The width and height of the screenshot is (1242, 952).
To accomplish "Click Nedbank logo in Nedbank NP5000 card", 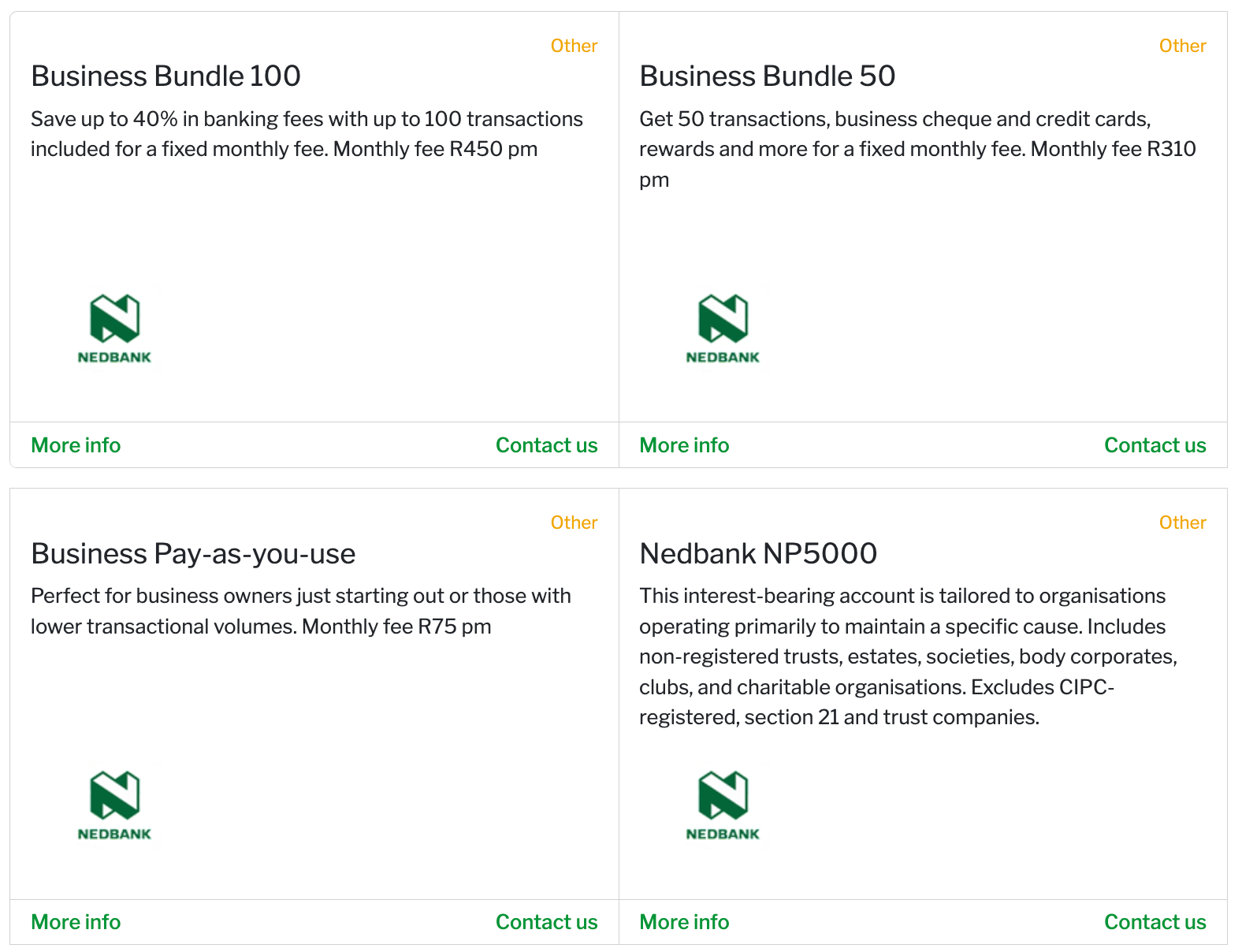I will click(723, 805).
